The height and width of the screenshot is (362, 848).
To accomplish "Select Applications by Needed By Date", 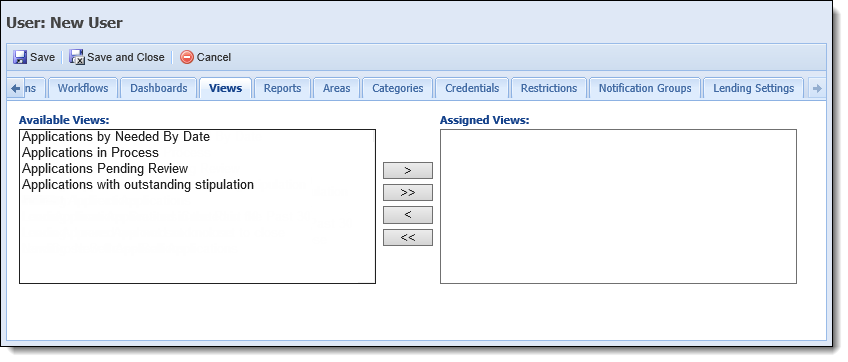I will coord(116,137).
